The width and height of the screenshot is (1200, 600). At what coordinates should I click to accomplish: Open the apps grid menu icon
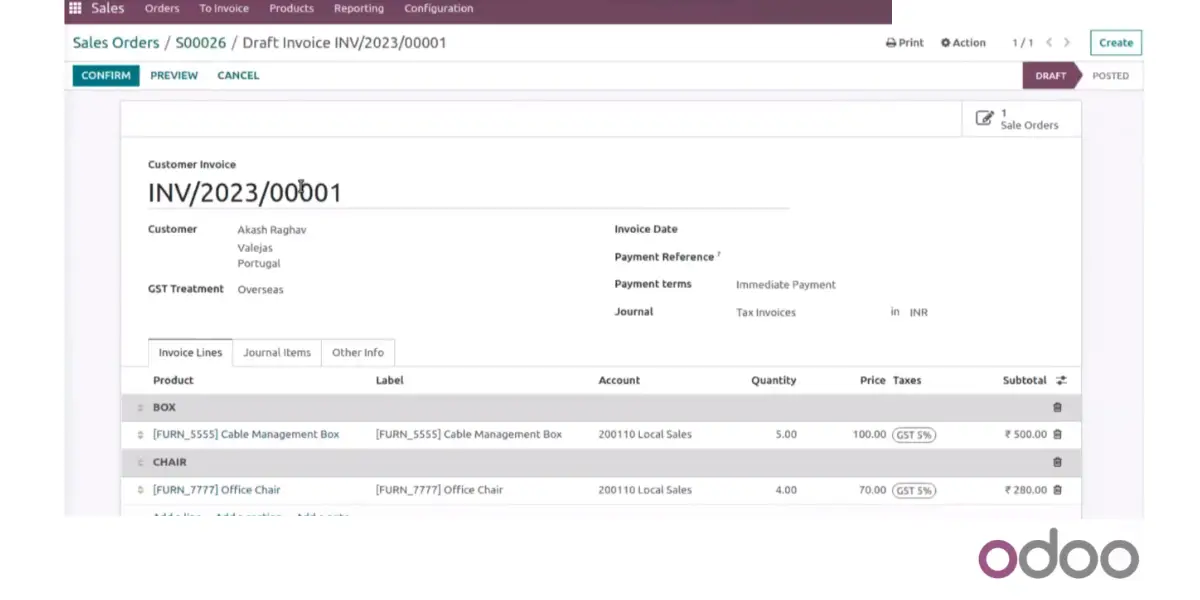pyautogui.click(x=75, y=8)
